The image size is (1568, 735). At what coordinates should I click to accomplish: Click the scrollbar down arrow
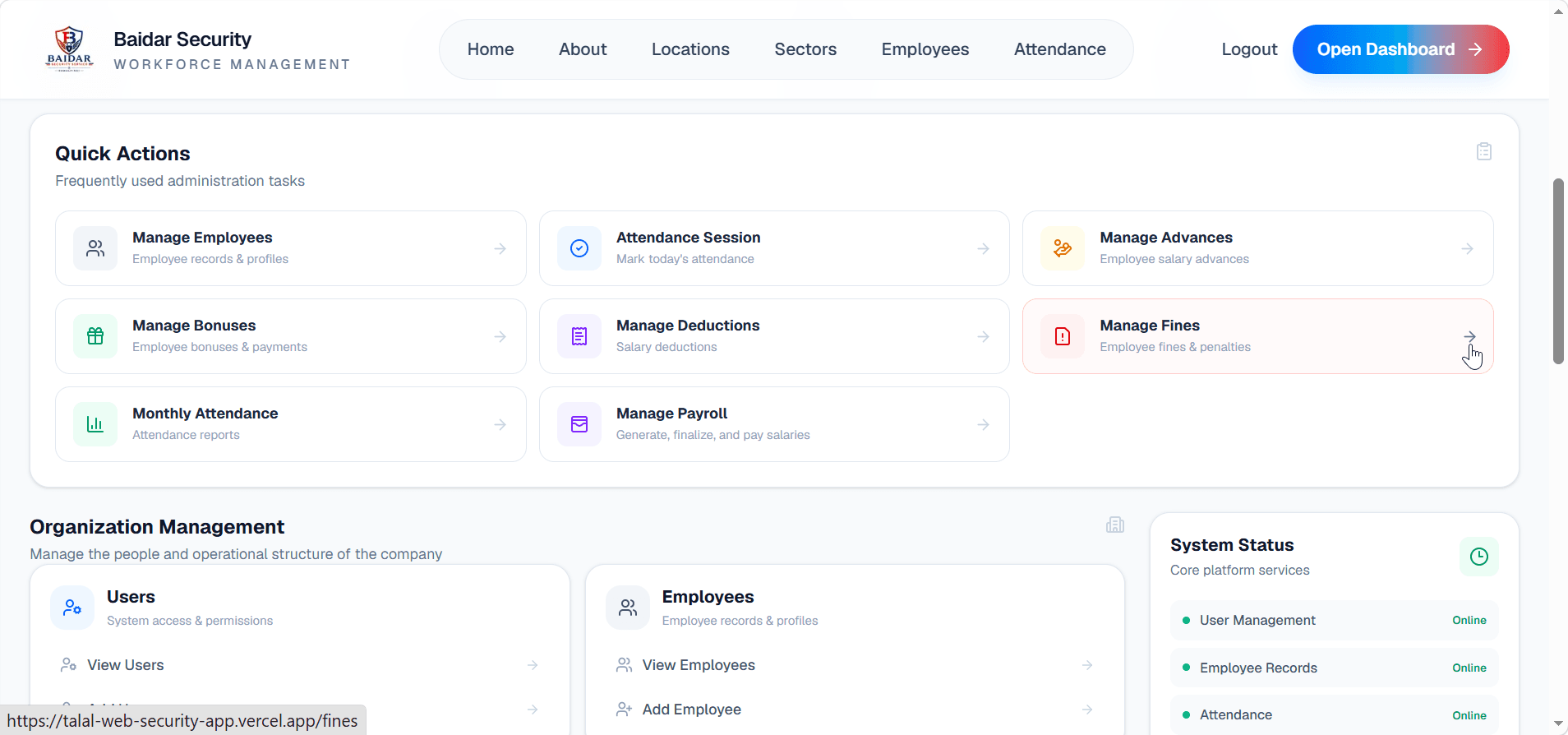point(1558,724)
